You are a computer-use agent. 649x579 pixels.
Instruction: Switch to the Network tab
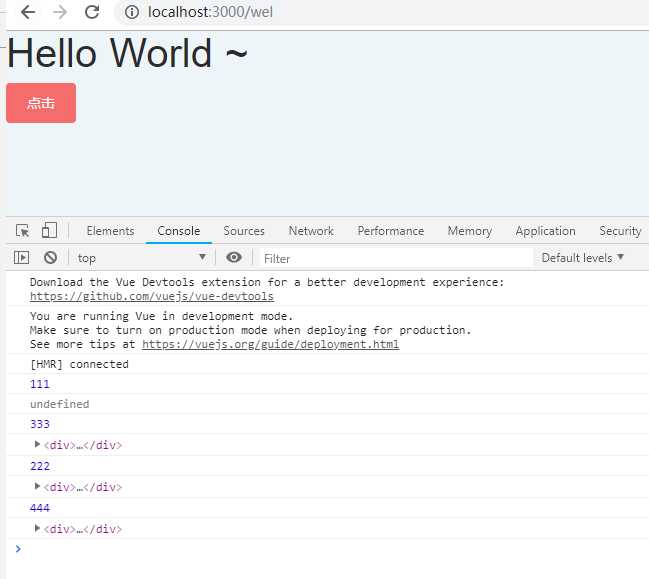[311, 231]
